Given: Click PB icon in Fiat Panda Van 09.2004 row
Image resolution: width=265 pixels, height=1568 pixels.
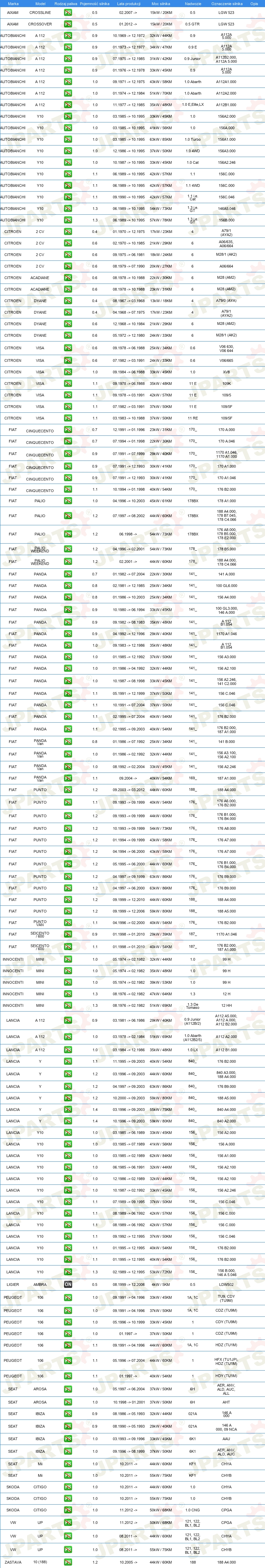Looking at the screenshot, I should (x=68, y=778).
